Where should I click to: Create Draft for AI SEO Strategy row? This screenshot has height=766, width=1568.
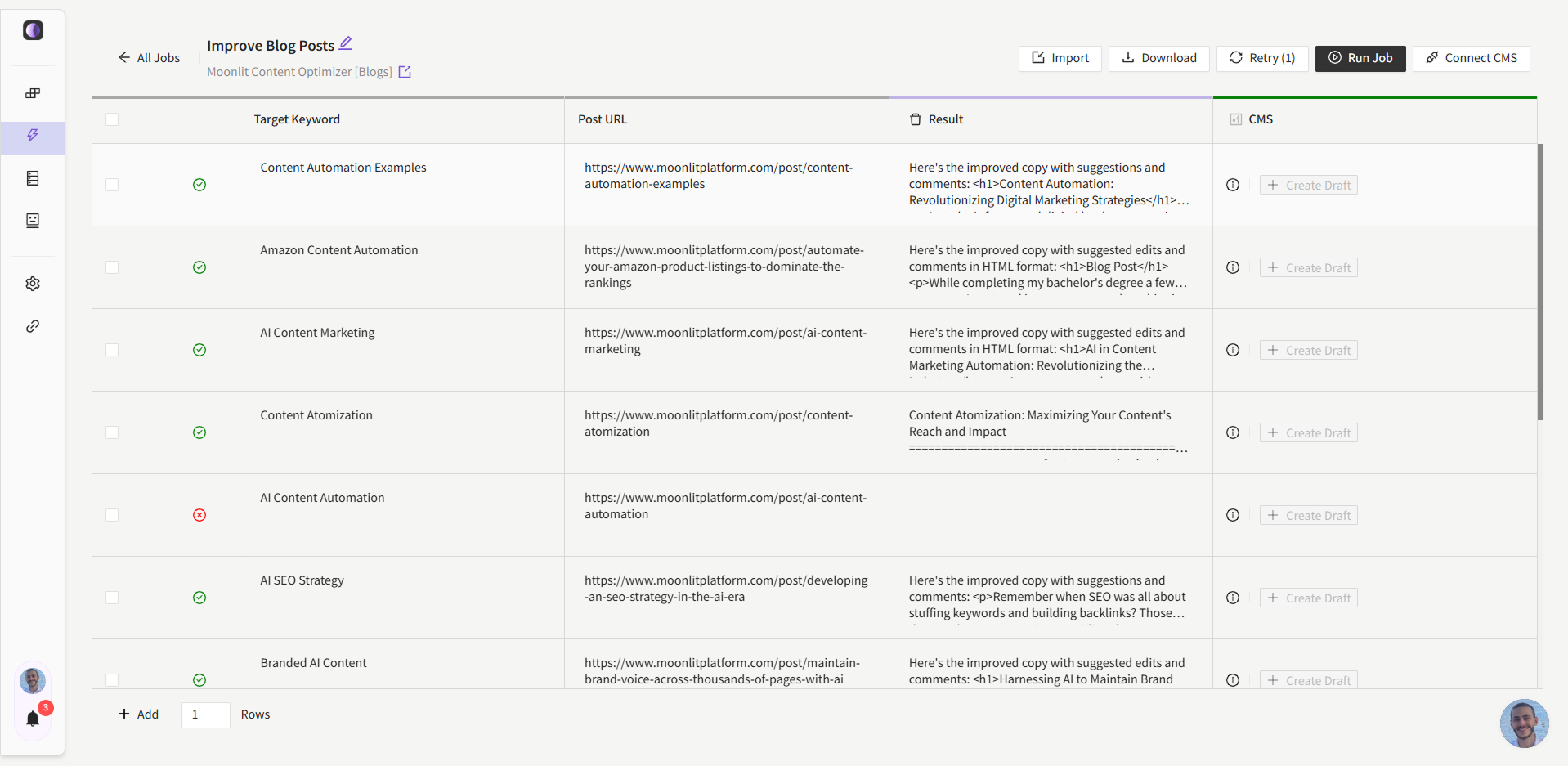coord(1309,598)
